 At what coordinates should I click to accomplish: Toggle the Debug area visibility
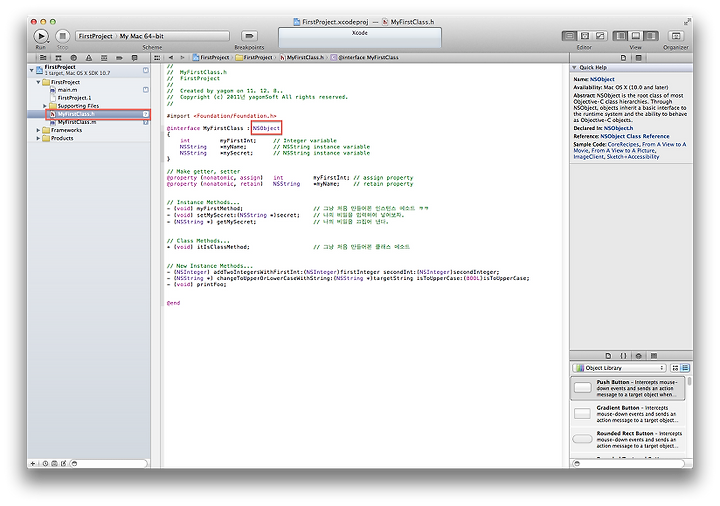[x=636, y=36]
